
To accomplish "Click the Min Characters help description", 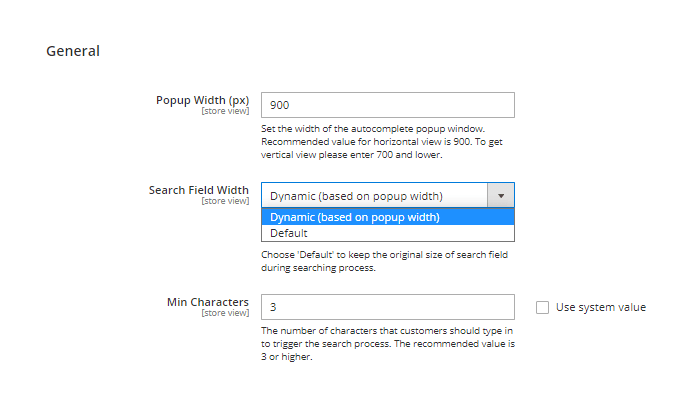I will 387,343.
